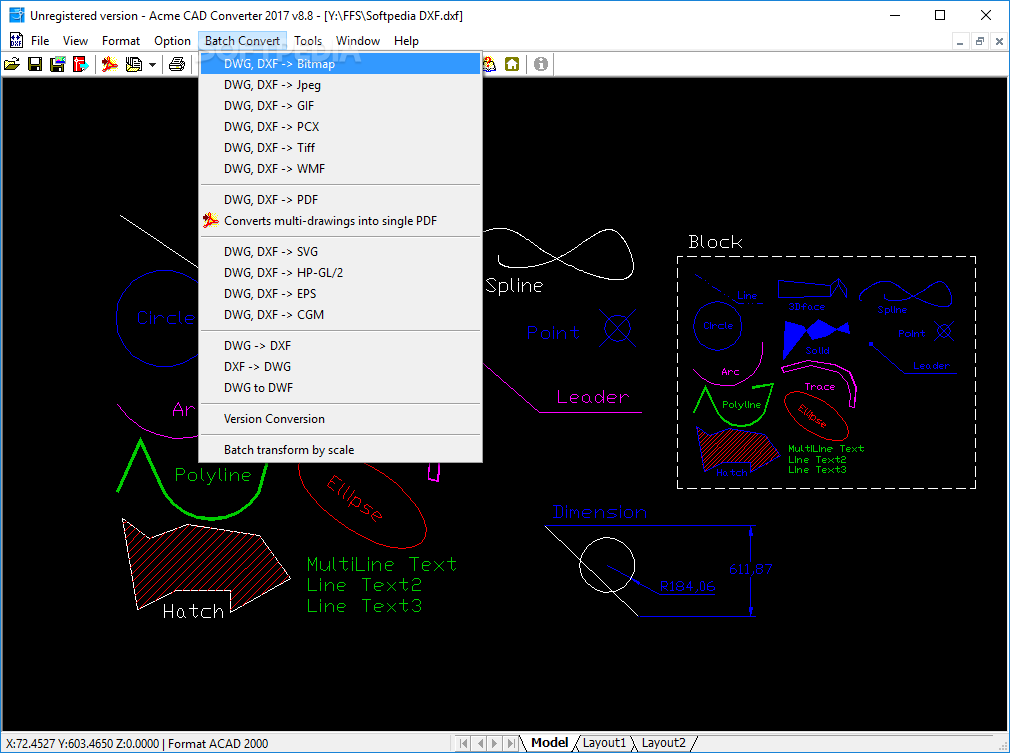Click the app icon in title bar
1010x753 pixels.
pyautogui.click(x=17, y=15)
